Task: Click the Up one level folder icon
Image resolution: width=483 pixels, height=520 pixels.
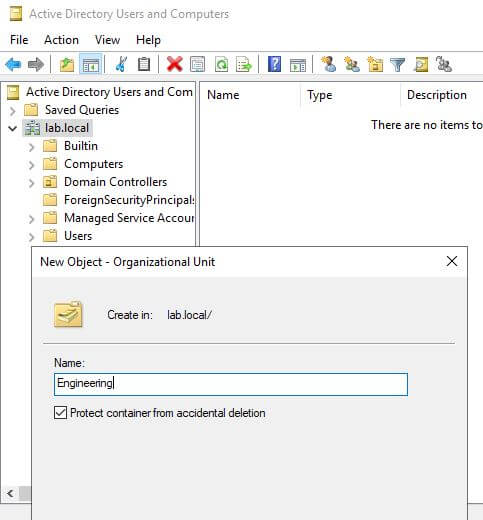Action: [x=67, y=64]
